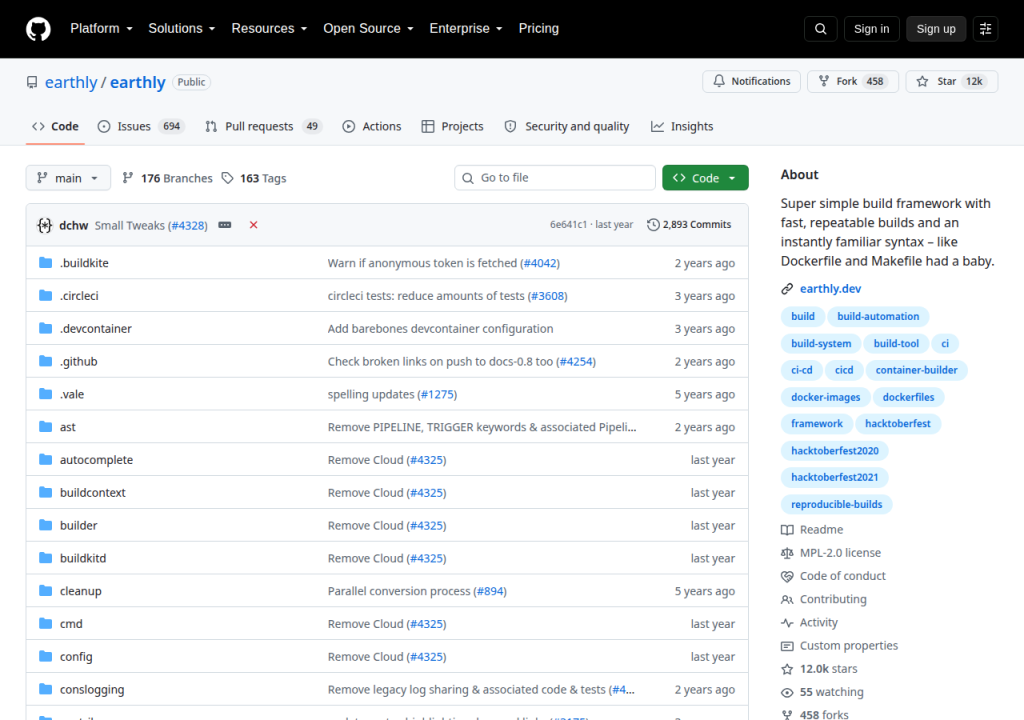Open commit hash 6e641c1
The width and height of the screenshot is (1024, 720).
coord(568,225)
